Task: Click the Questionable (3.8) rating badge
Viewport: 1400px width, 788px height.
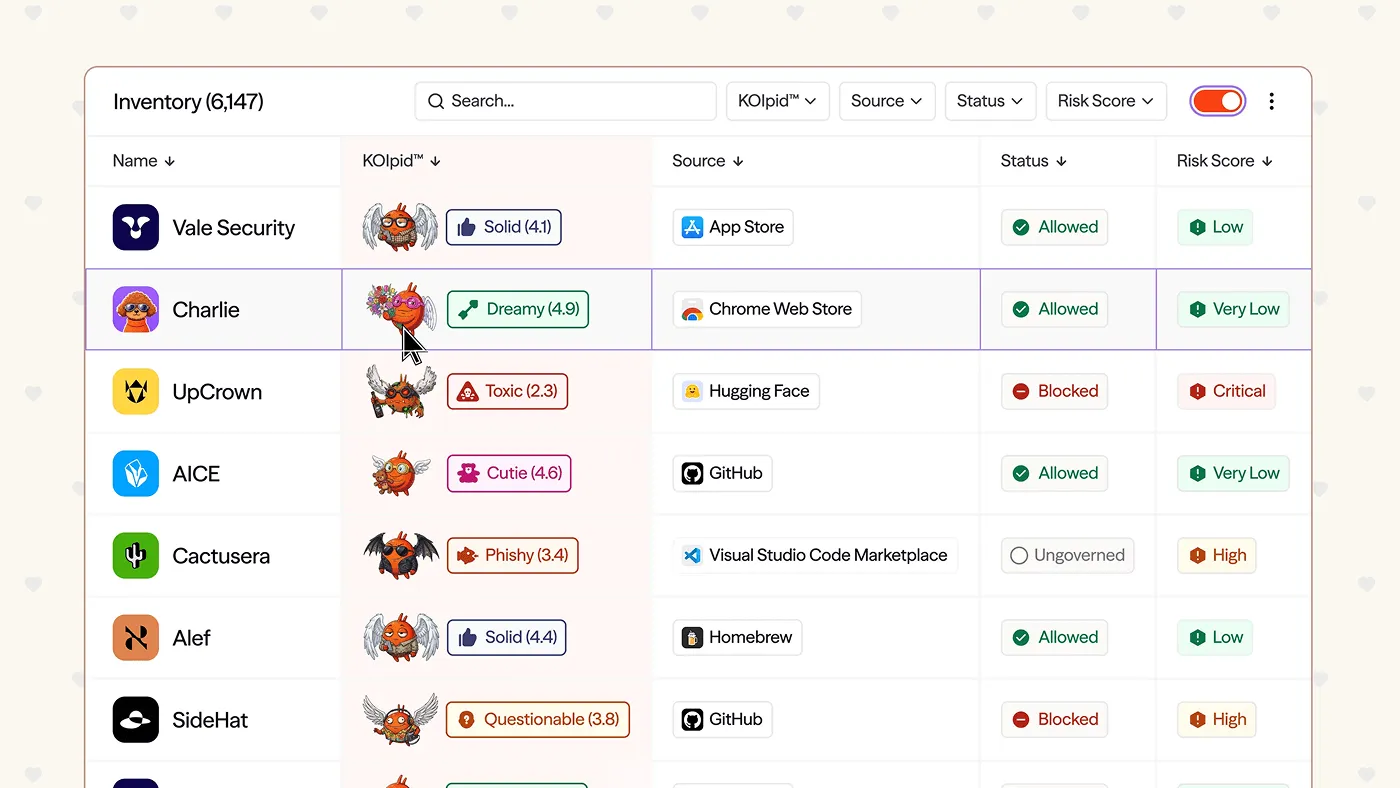Action: (x=538, y=719)
